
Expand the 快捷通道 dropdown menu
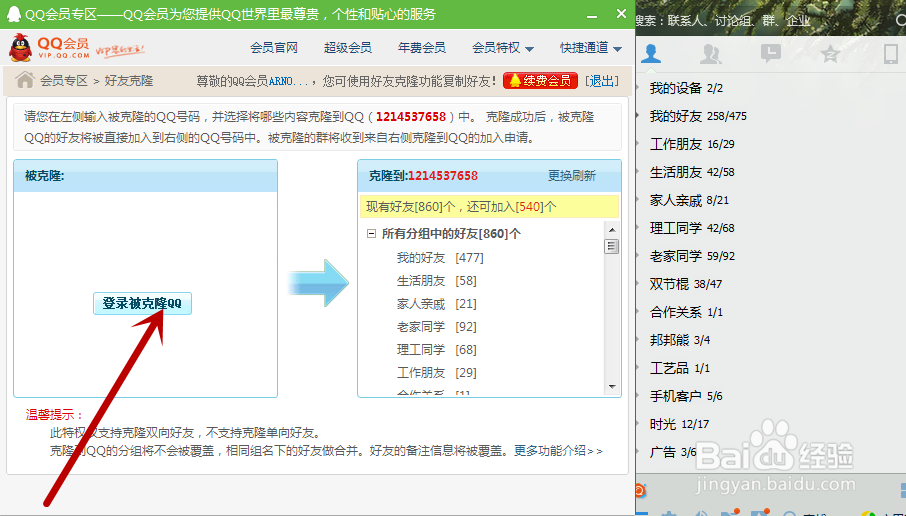[x=591, y=48]
